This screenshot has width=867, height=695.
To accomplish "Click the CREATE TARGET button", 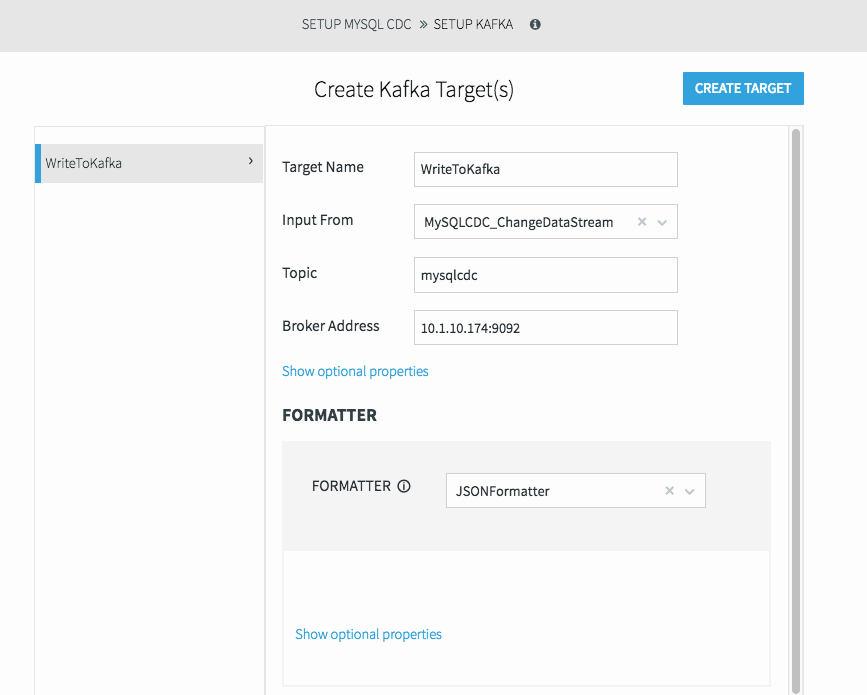I will pos(743,88).
